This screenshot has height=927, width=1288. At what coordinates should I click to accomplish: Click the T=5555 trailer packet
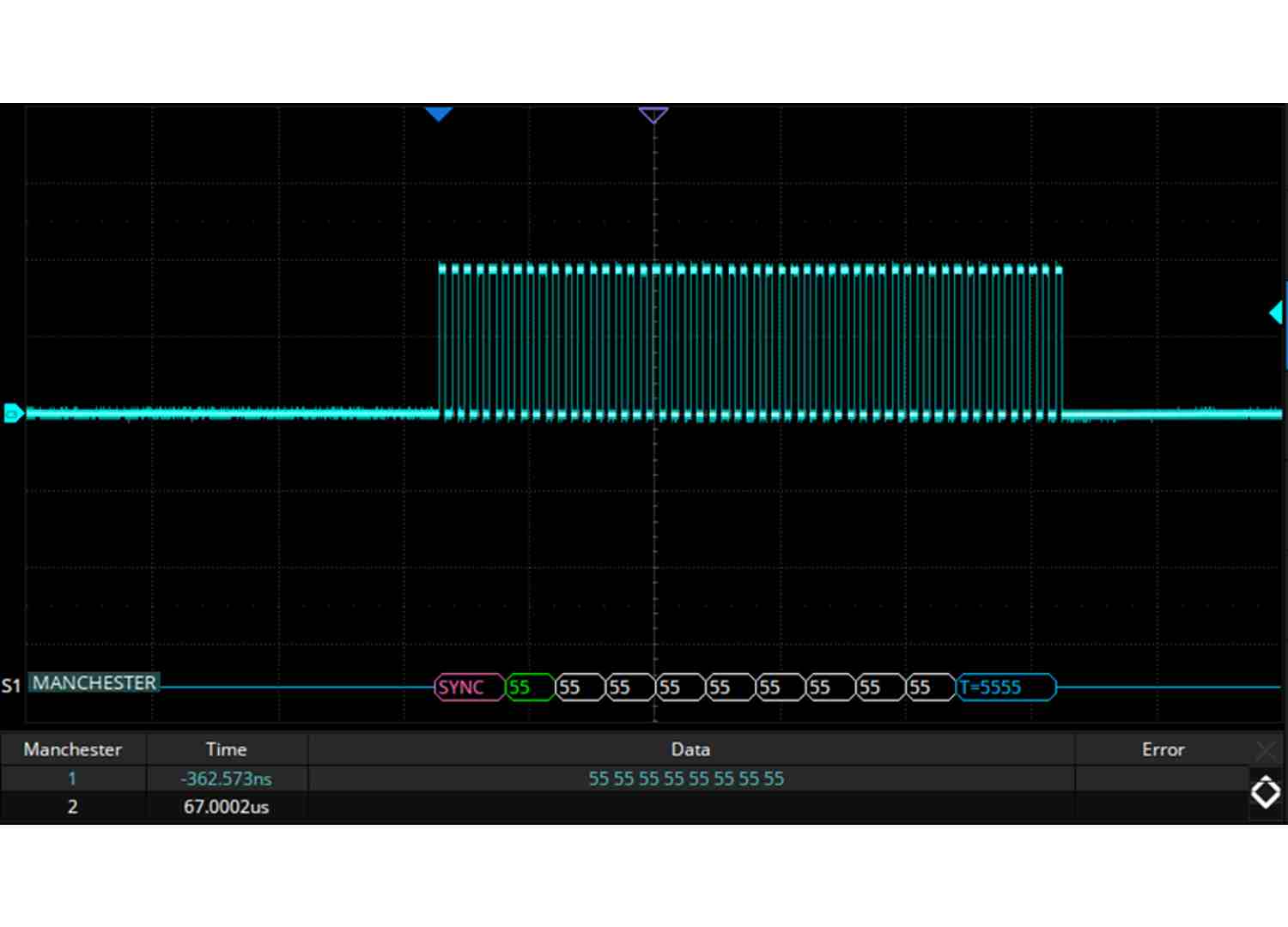(1005, 688)
